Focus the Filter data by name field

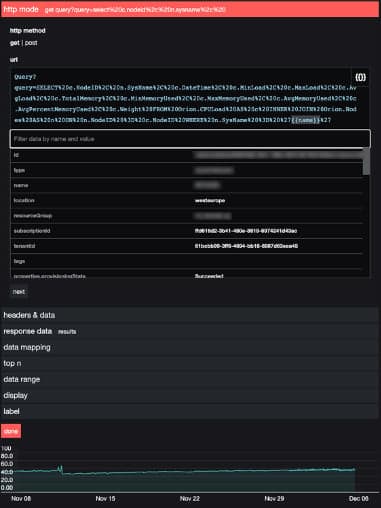click(x=190, y=139)
